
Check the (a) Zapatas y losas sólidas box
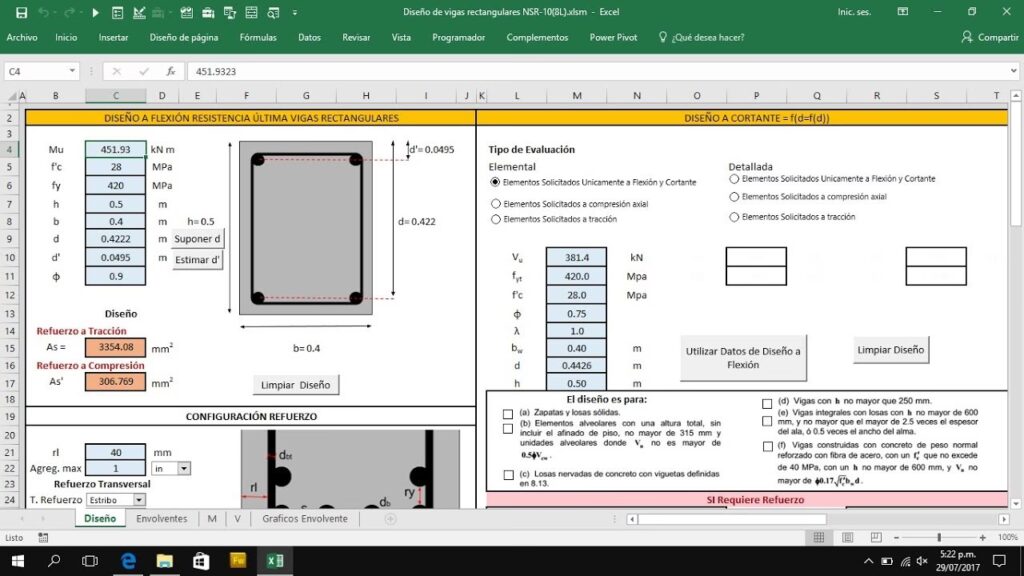pyautogui.click(x=508, y=413)
